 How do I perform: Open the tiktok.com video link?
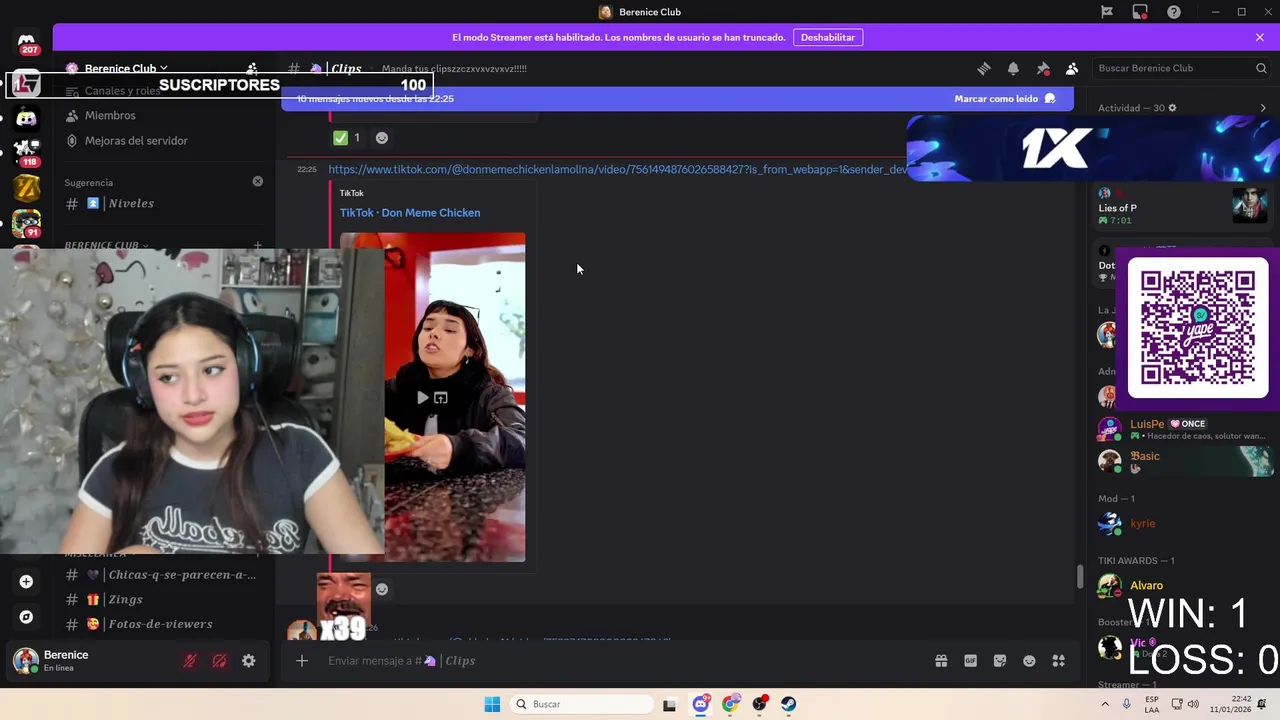pyautogui.click(x=617, y=170)
